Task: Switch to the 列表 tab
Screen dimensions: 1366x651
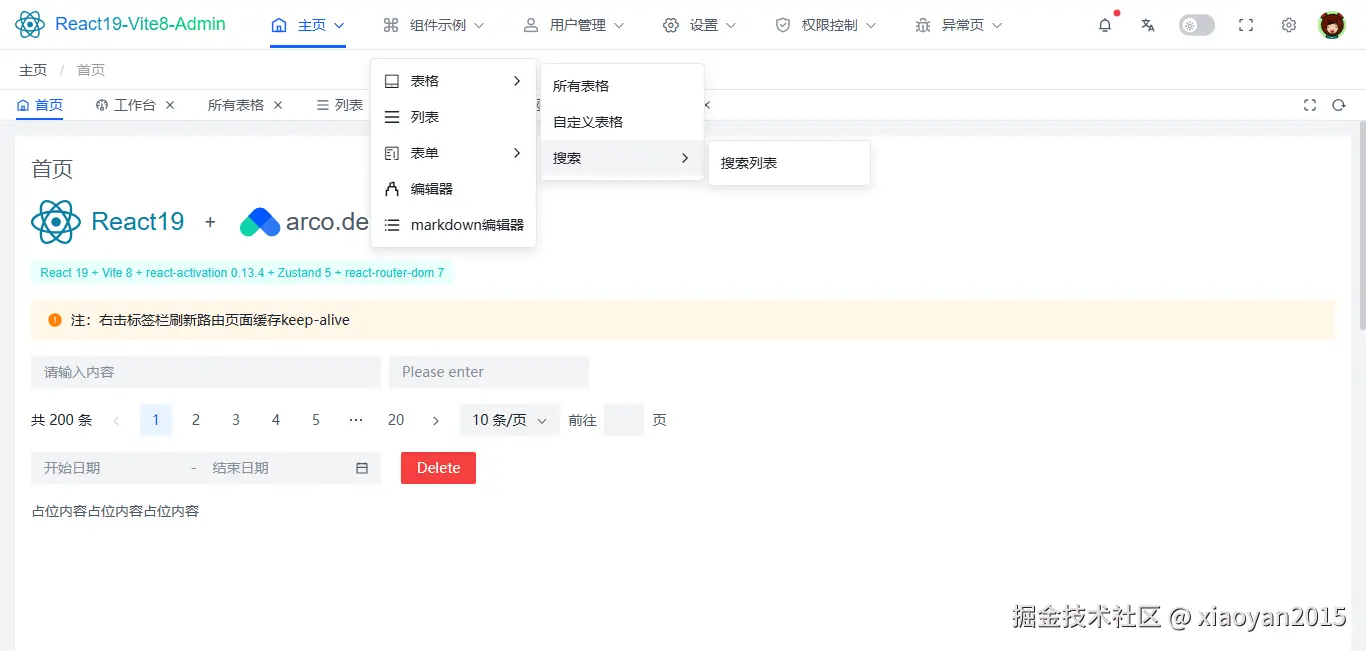Action: coord(340,105)
